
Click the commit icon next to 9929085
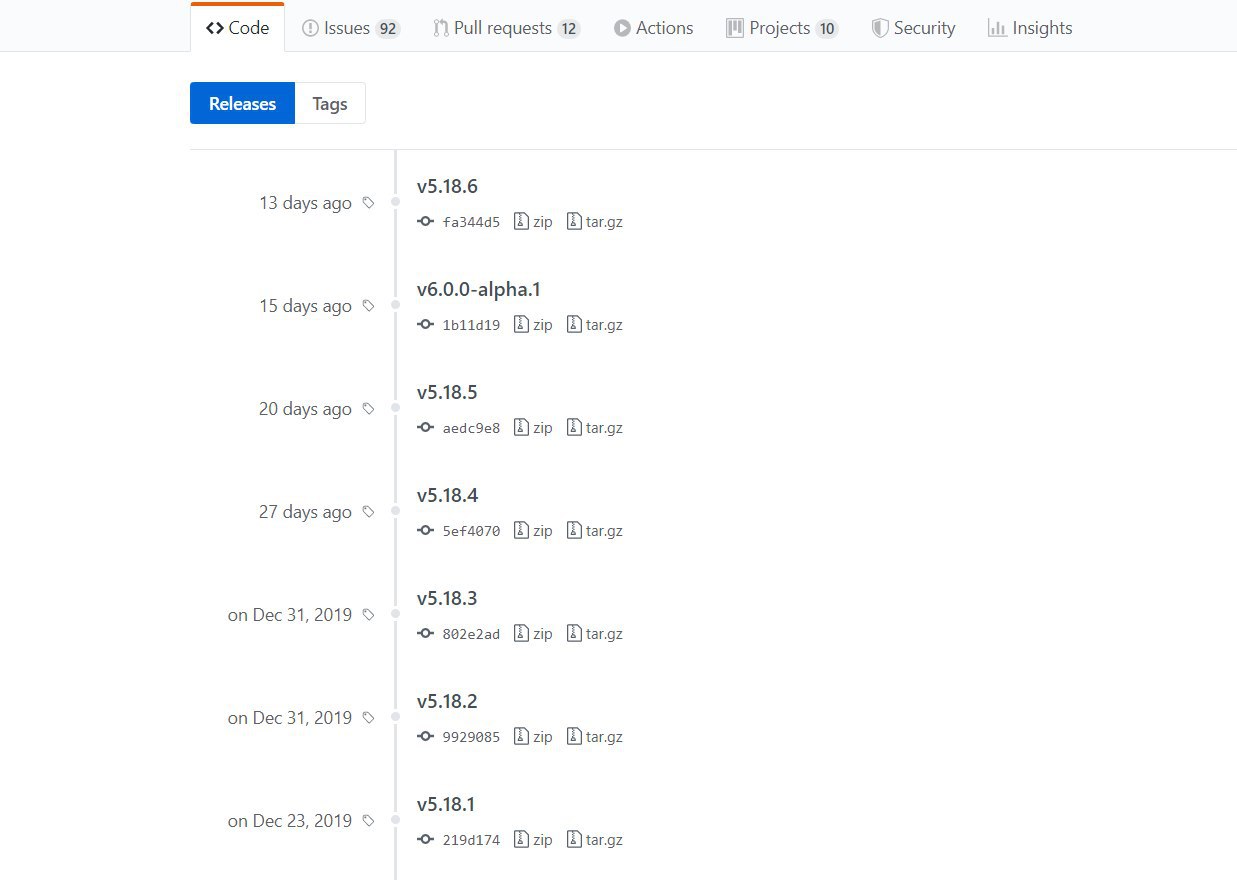coord(425,737)
